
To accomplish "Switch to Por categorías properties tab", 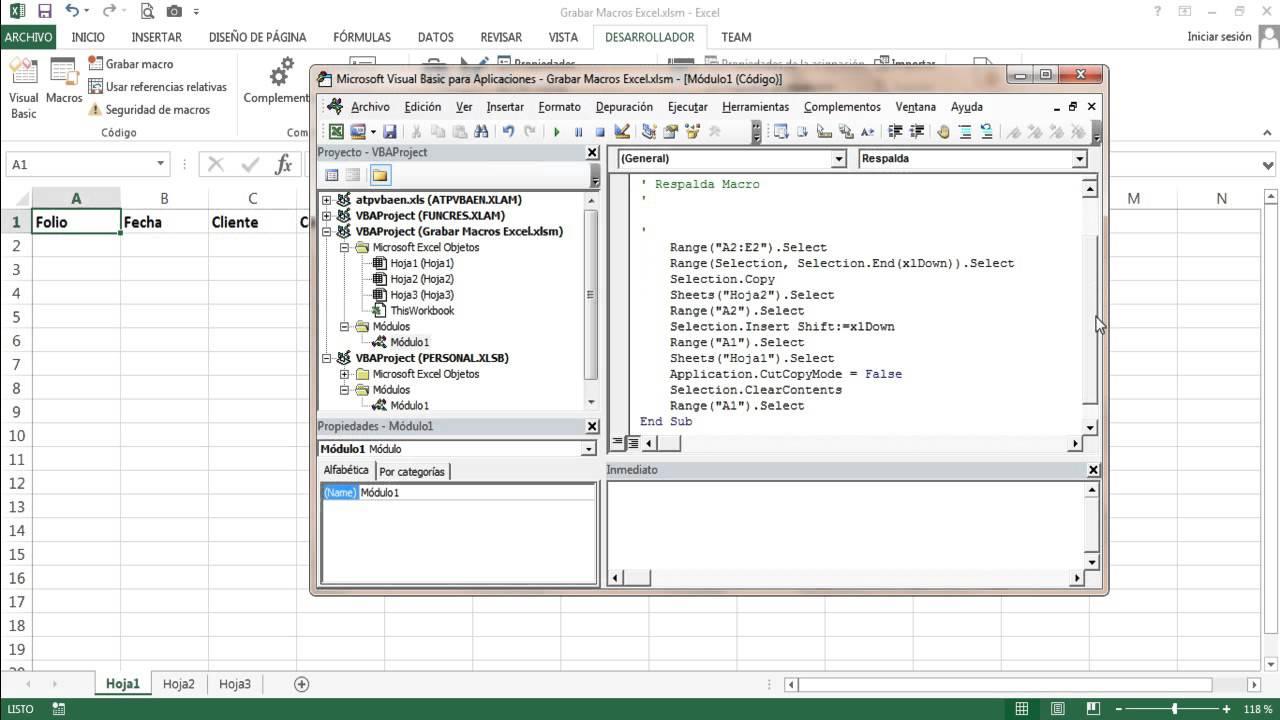I will (x=411, y=471).
